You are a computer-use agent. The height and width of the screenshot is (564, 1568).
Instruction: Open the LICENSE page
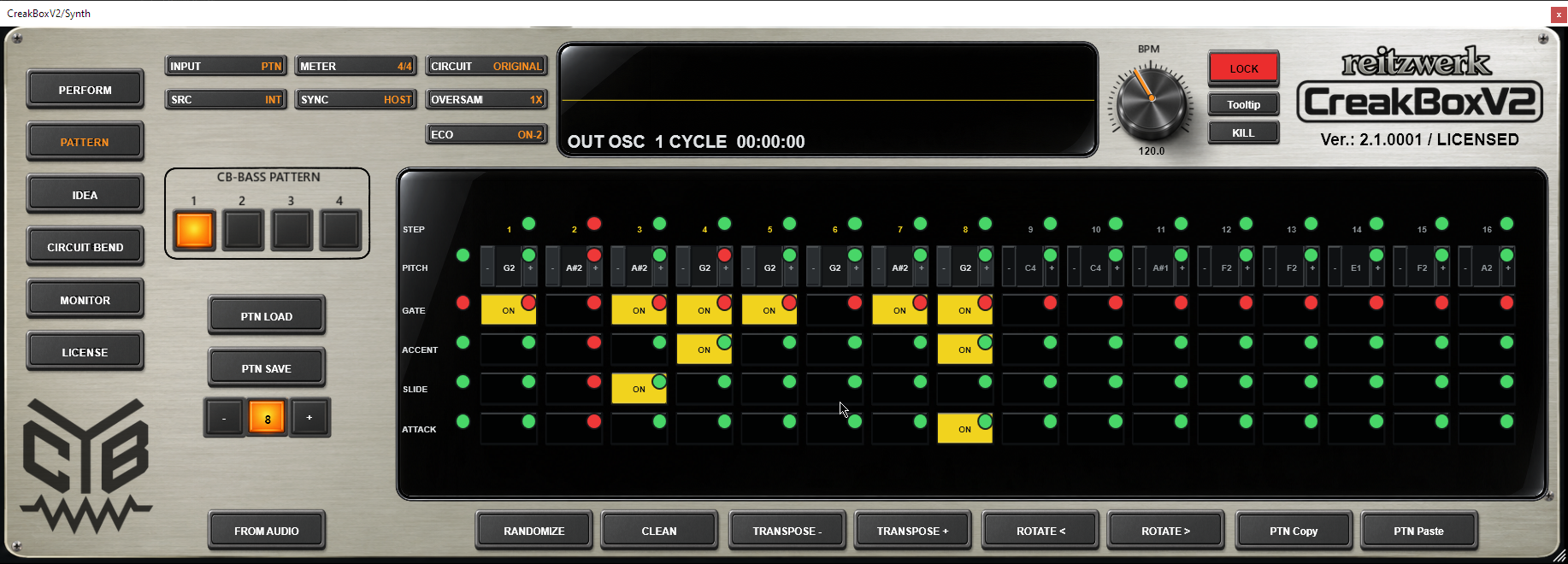click(x=85, y=352)
